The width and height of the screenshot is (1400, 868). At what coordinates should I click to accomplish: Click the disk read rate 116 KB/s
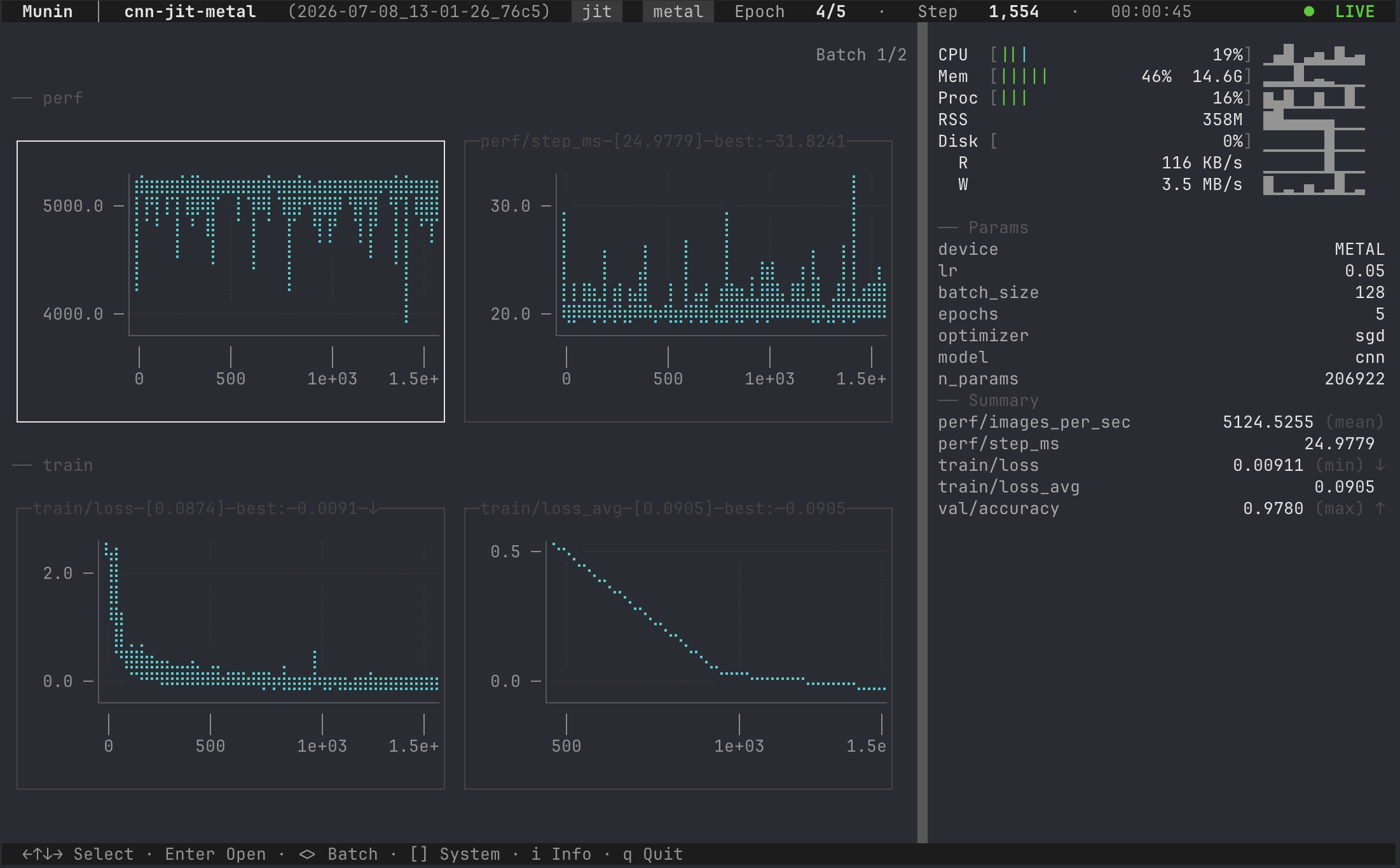[1202, 163]
